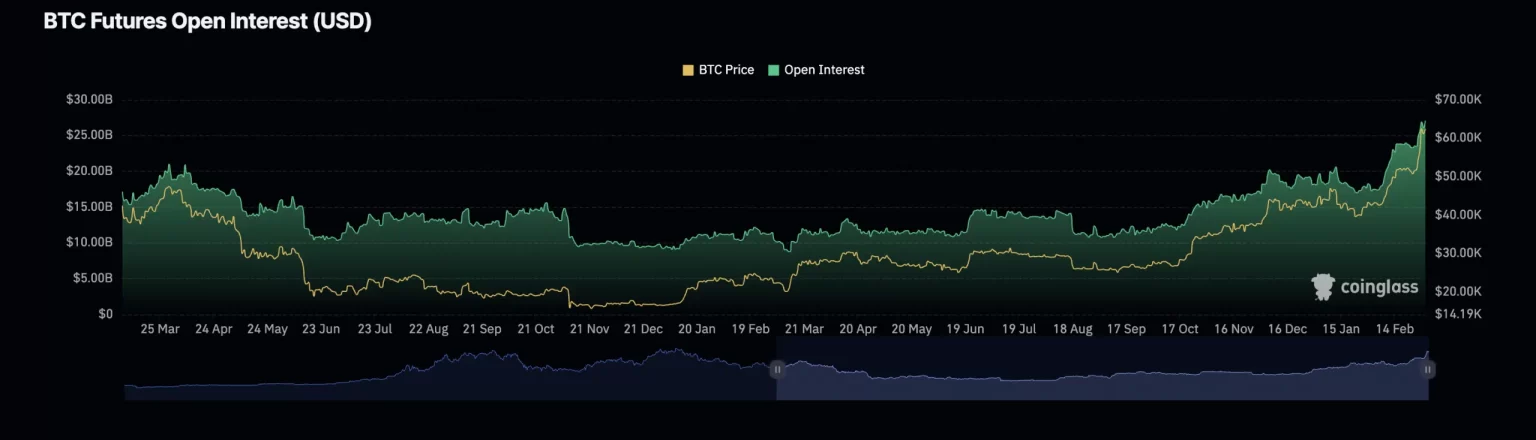The height and width of the screenshot is (440, 1536).
Task: Click the 19 Jun date label
Action: (965, 329)
